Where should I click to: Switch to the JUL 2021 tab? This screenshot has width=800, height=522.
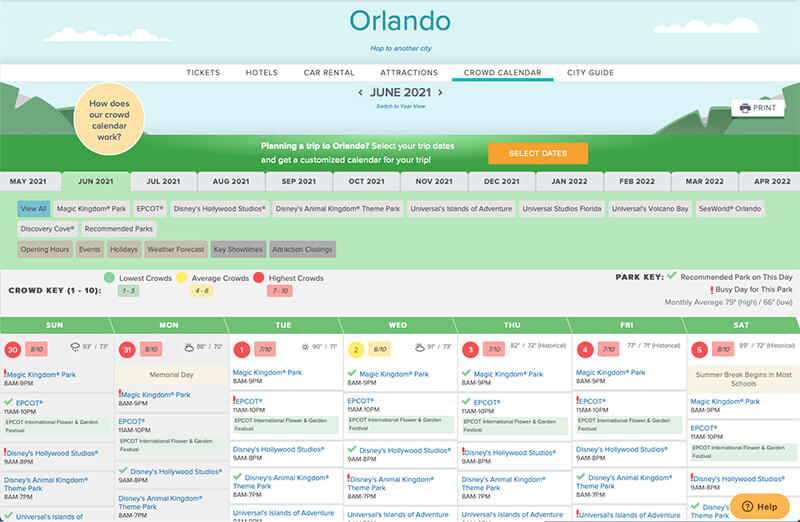[163, 182]
